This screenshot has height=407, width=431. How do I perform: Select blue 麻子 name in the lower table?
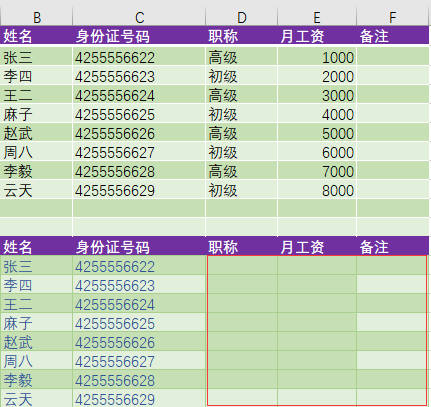tap(36, 323)
